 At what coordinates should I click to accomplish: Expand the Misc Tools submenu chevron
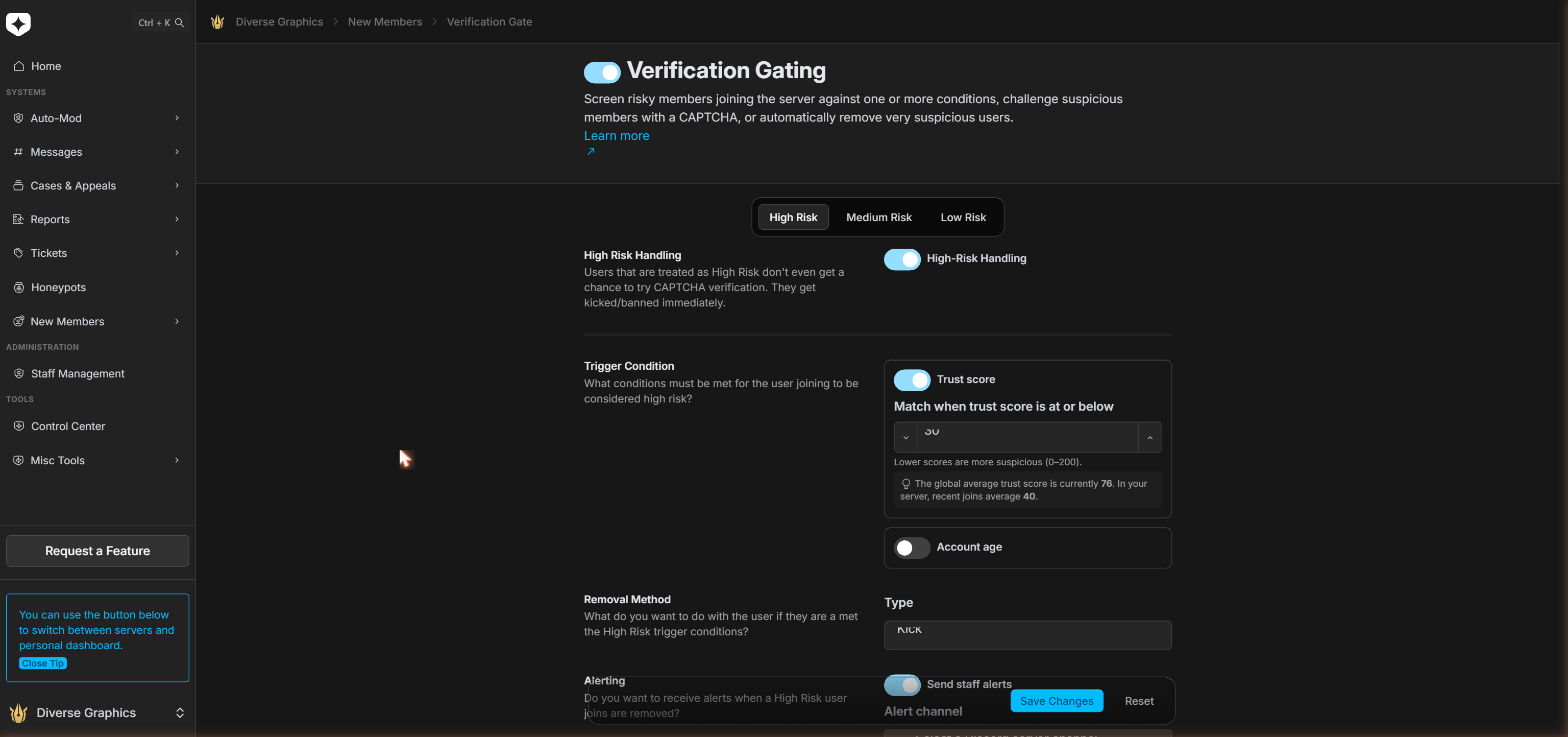tap(177, 460)
